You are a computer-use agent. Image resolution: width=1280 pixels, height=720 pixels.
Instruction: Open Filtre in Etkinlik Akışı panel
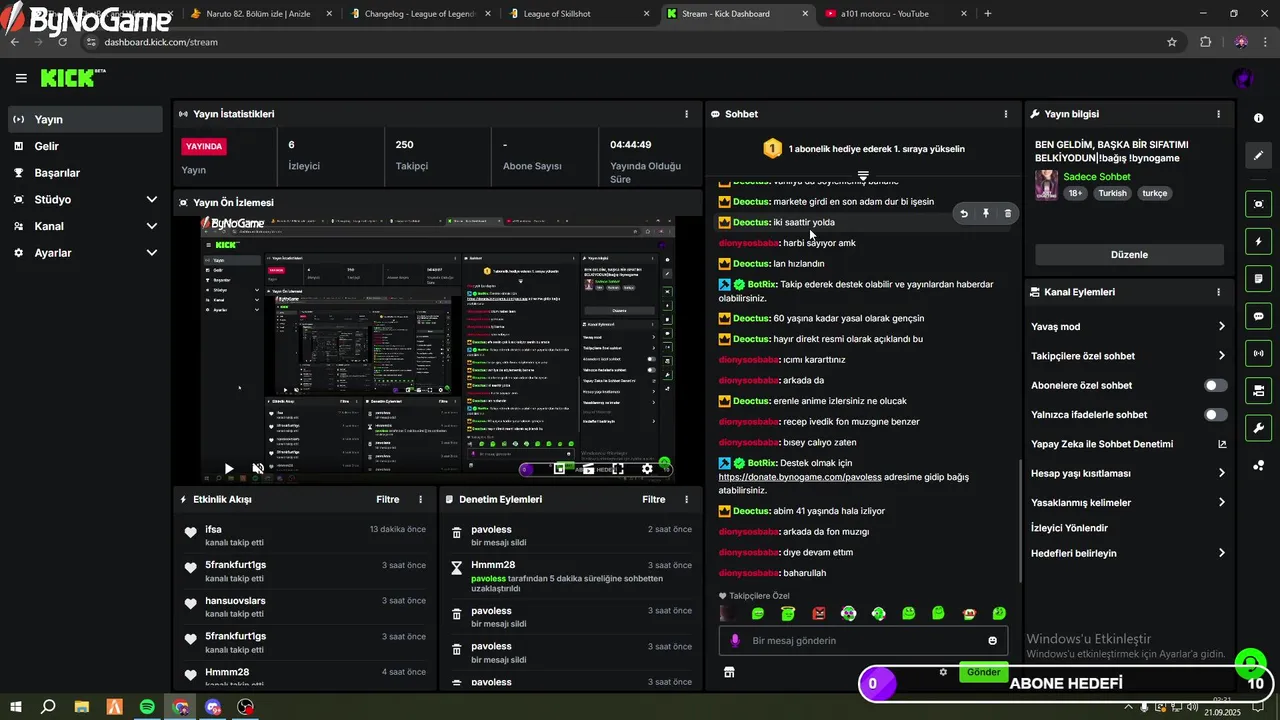387,499
